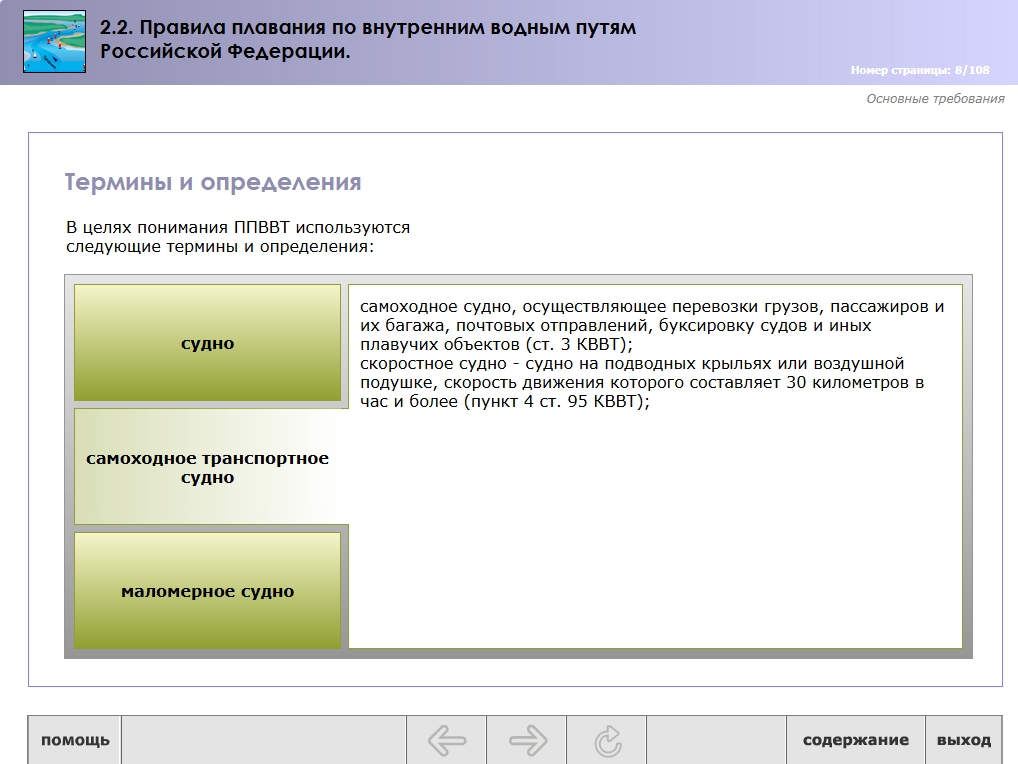Viewport: 1018px width, 764px height.
Task: Go to the next page arrow
Action: [527, 740]
